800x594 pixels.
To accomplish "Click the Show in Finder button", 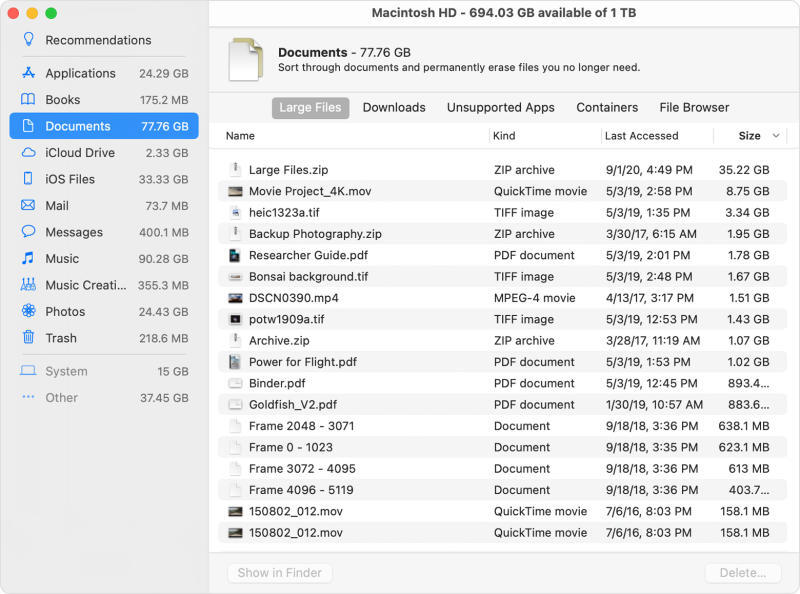I will [279, 573].
